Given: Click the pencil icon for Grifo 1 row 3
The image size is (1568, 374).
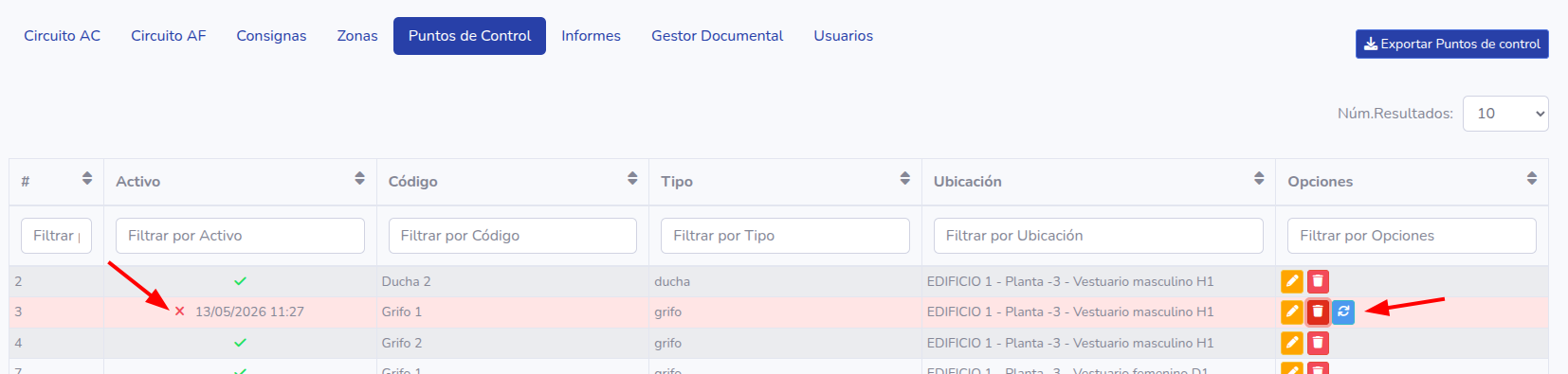Looking at the screenshot, I should 1291,312.
